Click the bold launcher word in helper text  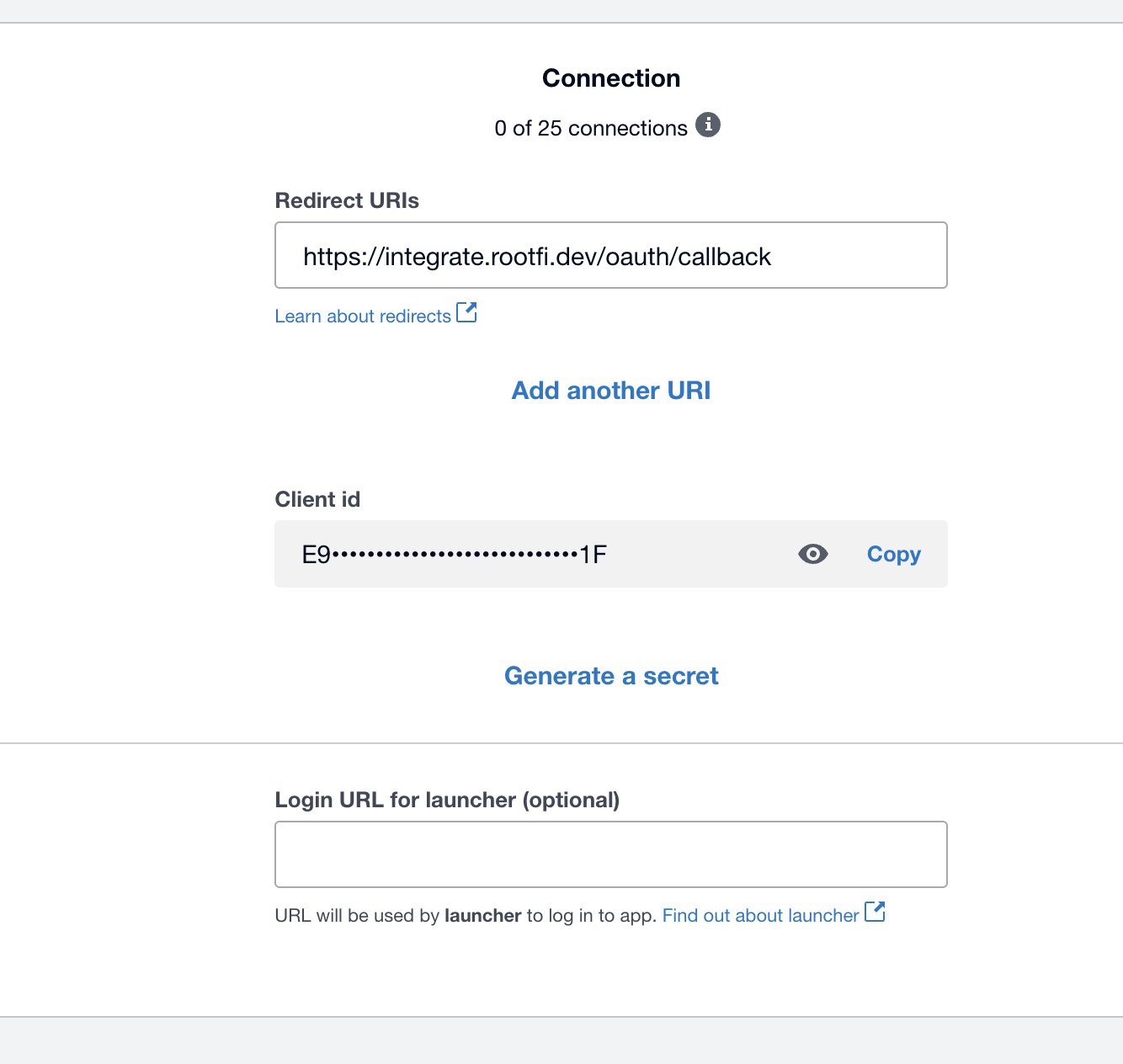[482, 916]
